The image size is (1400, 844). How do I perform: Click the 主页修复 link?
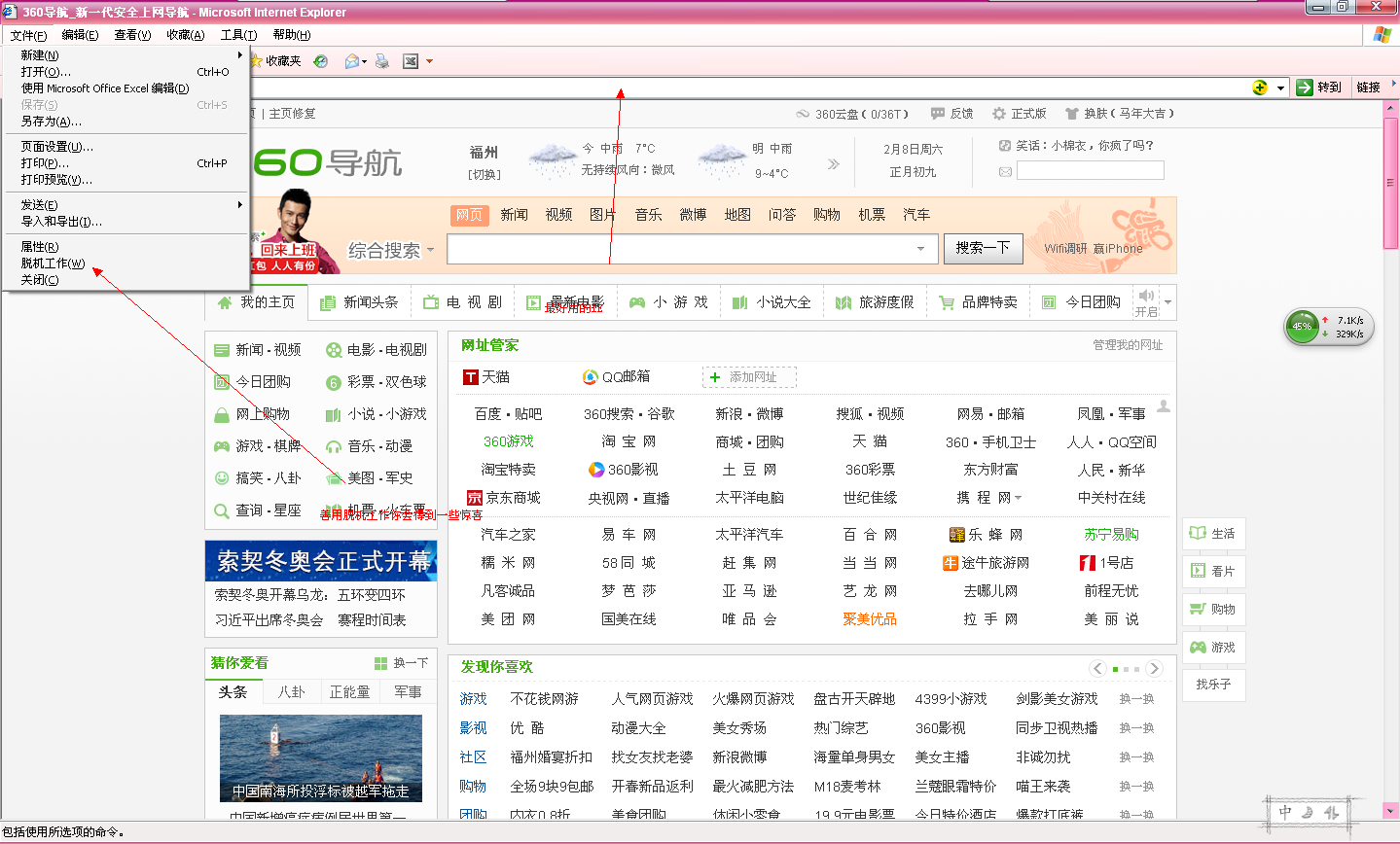292,114
